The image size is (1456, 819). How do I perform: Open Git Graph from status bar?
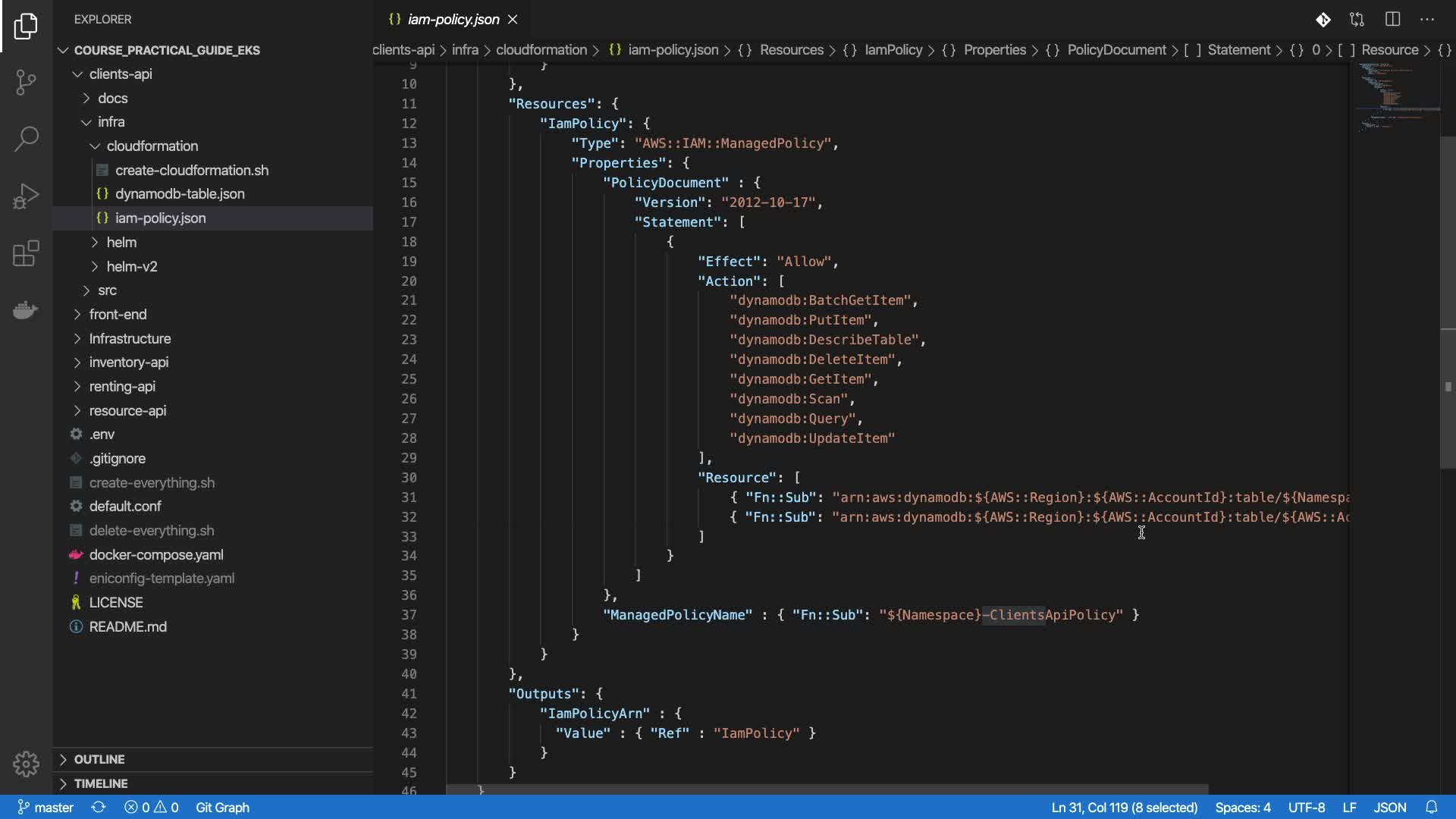click(x=222, y=808)
